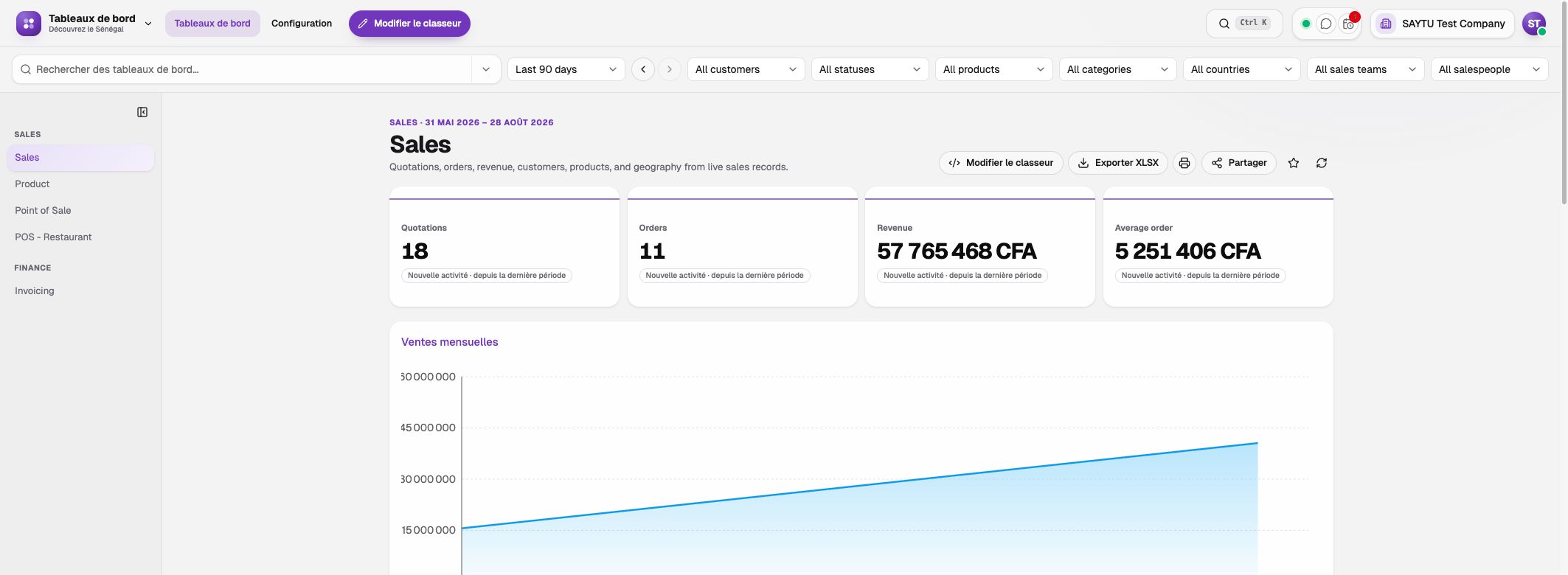Switch to the Configuration menu
This screenshot has width=1568, height=575.
point(302,24)
